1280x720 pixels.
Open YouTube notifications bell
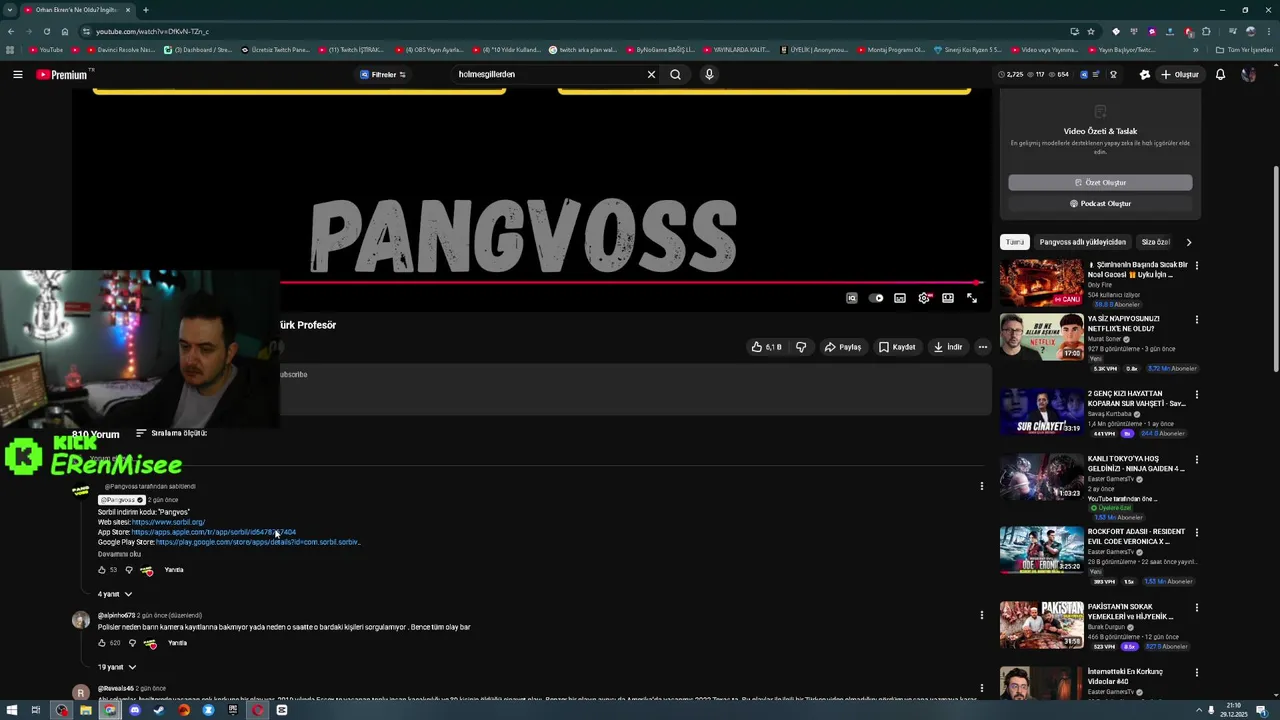tap(1220, 74)
